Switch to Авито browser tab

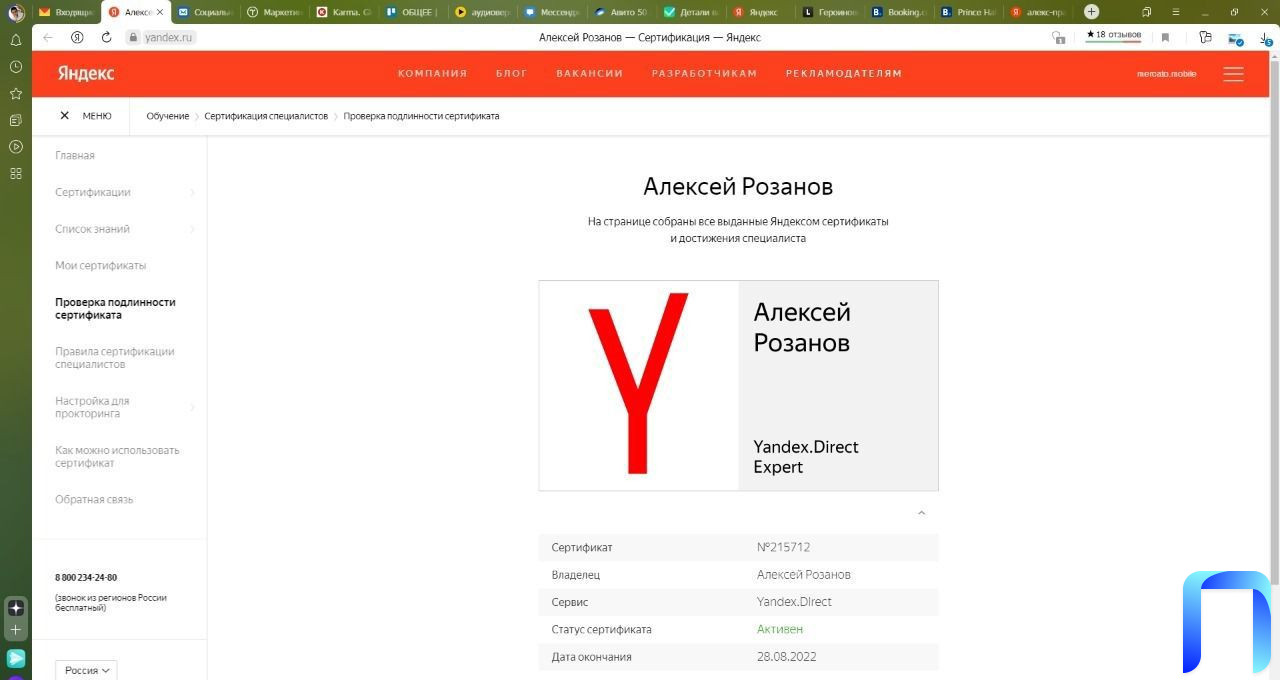[x=621, y=12]
